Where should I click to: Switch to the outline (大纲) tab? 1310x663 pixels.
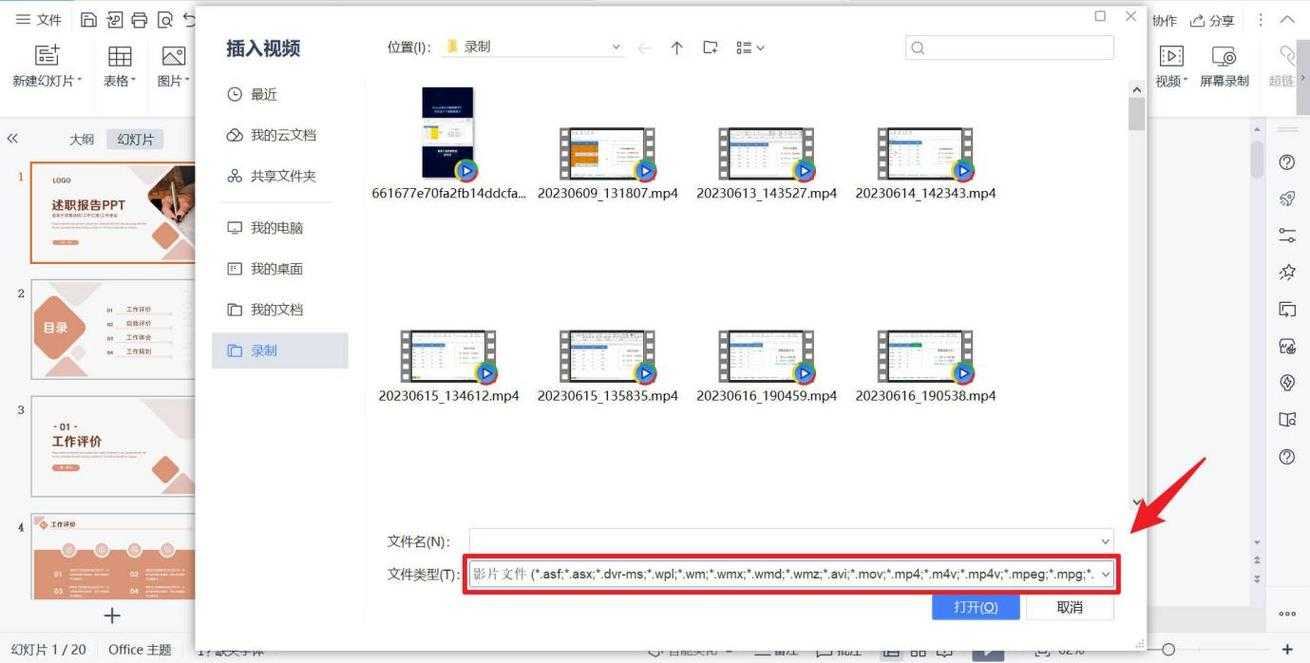click(x=82, y=140)
